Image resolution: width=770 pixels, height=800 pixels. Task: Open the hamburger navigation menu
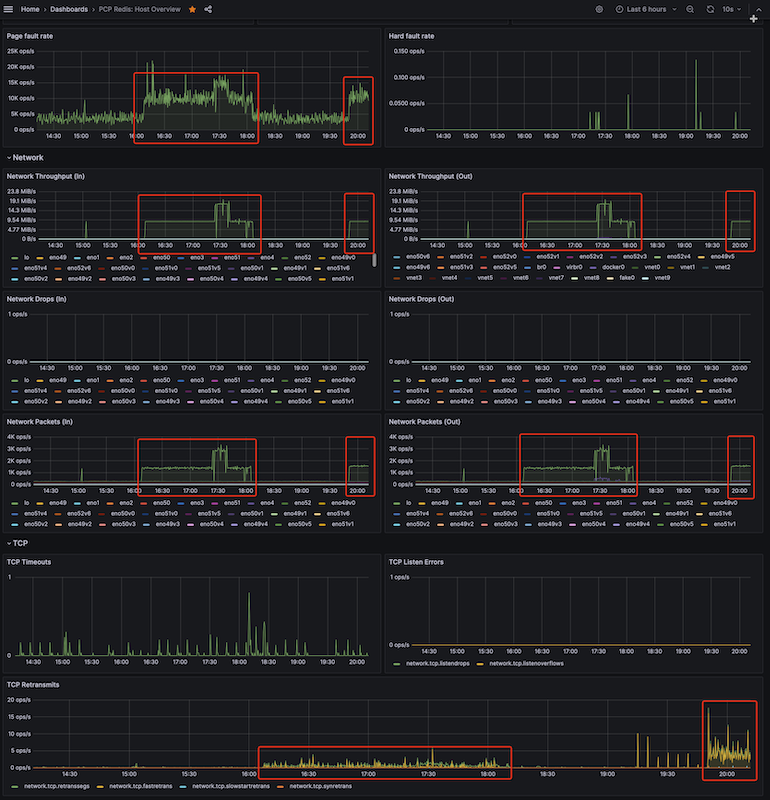8,9
